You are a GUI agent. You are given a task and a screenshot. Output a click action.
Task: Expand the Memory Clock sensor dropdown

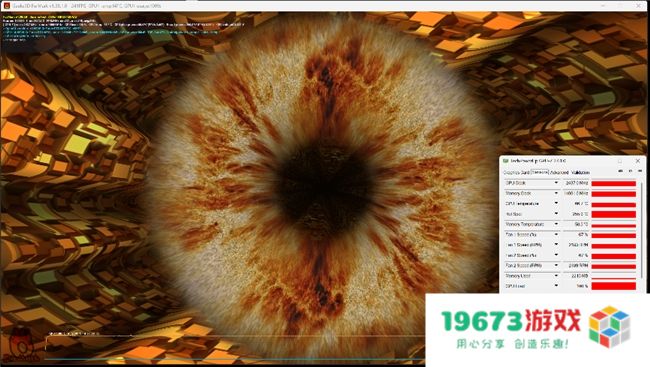click(556, 193)
